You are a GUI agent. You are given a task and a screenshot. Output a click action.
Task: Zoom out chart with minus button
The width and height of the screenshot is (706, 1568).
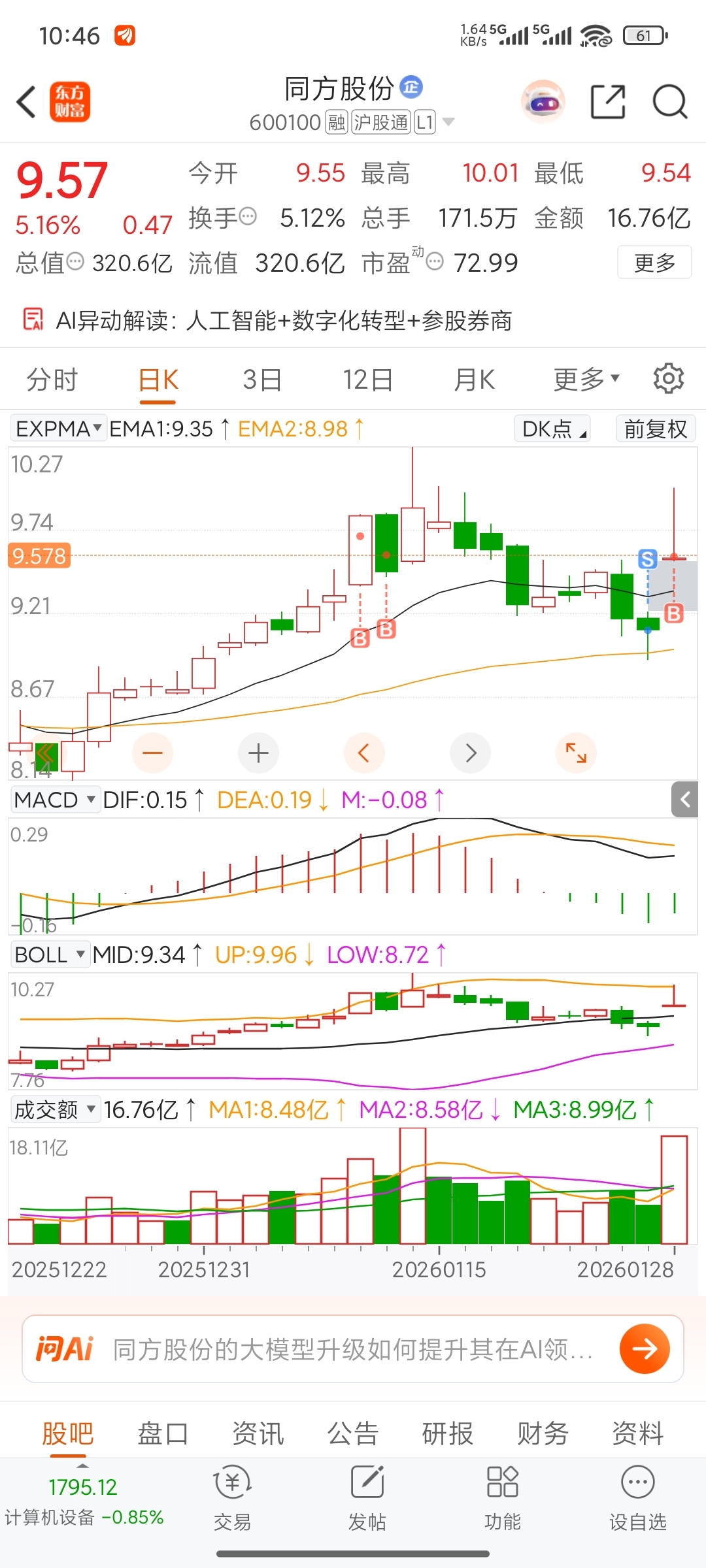coord(152,753)
